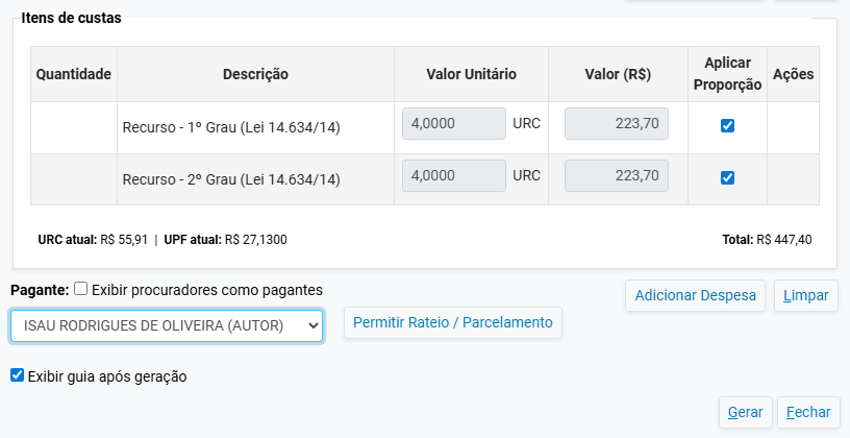The width and height of the screenshot is (850, 438).
Task: Click Valor Unitário field of 1º Grau row
Action: pos(453,124)
